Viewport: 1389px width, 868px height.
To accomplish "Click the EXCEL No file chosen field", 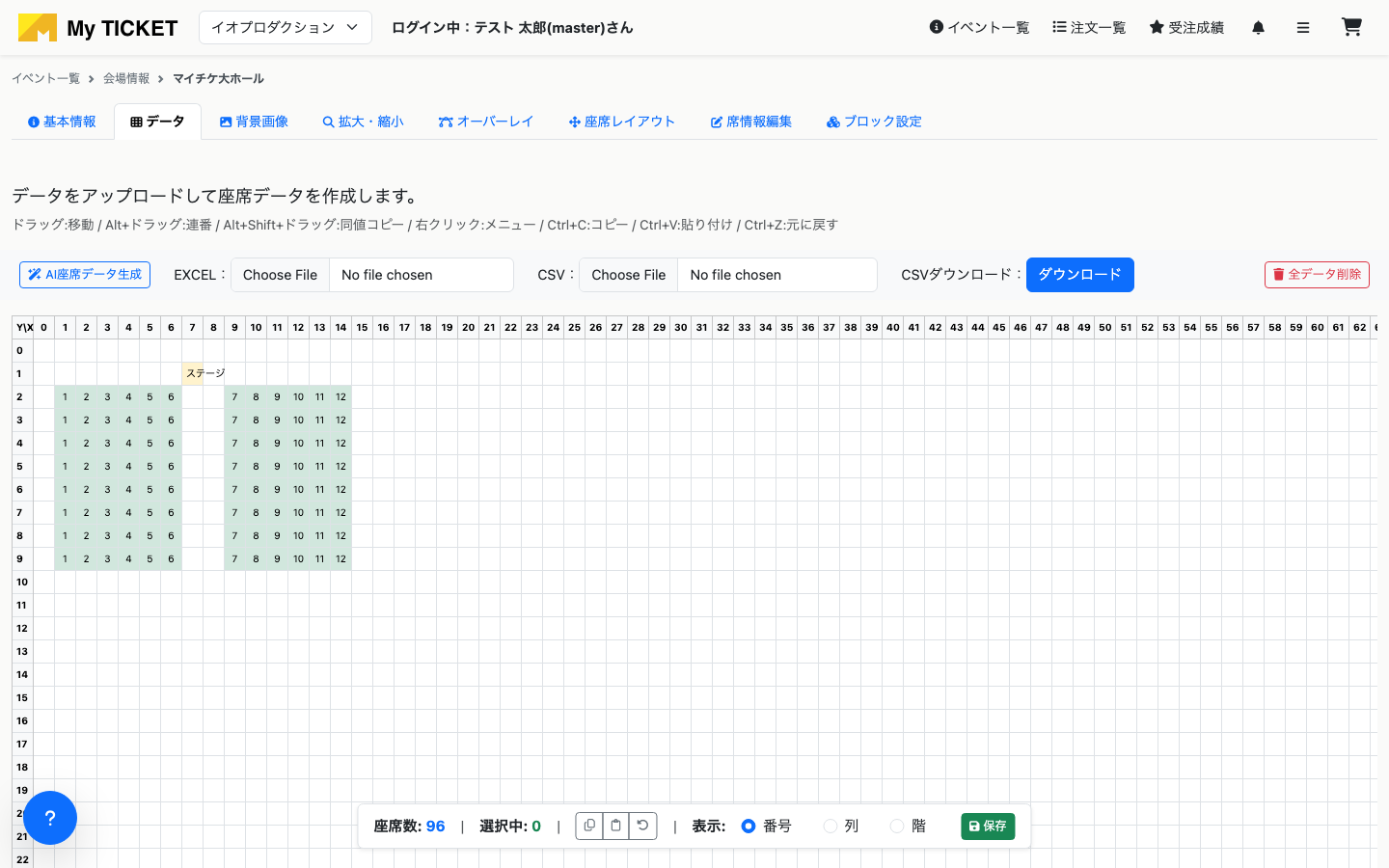I will pos(422,275).
